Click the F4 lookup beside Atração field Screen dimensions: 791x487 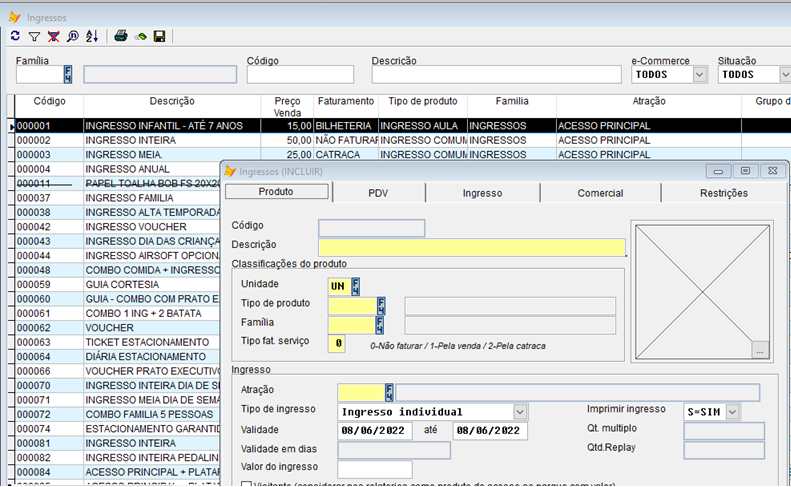[x=390, y=392]
